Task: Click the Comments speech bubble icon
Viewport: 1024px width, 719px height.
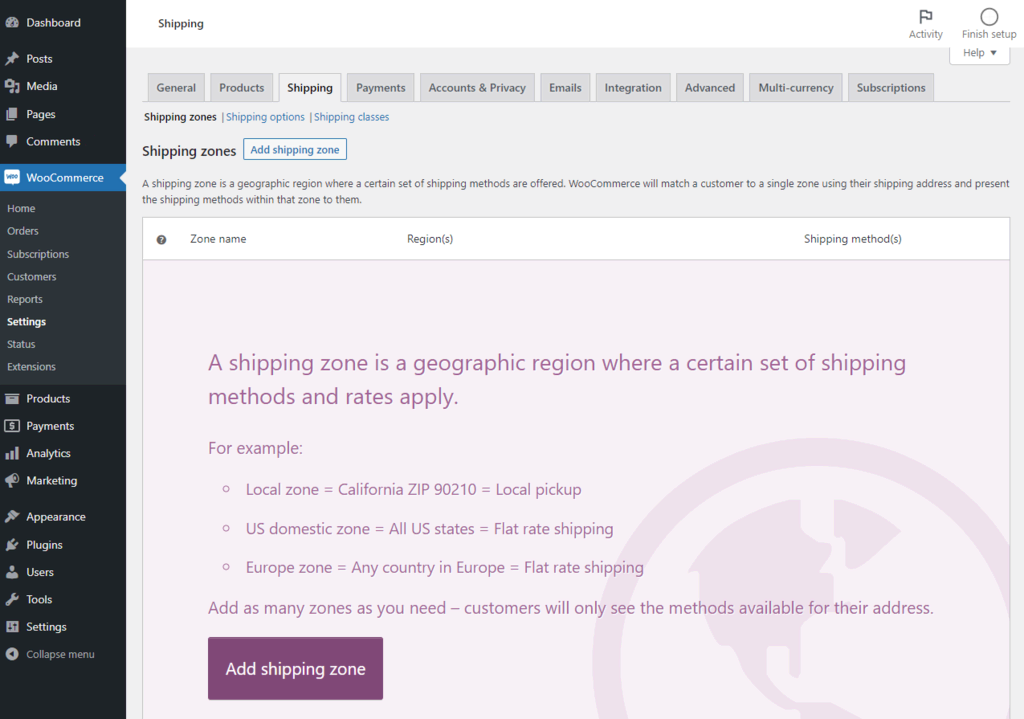Action: pos(12,142)
